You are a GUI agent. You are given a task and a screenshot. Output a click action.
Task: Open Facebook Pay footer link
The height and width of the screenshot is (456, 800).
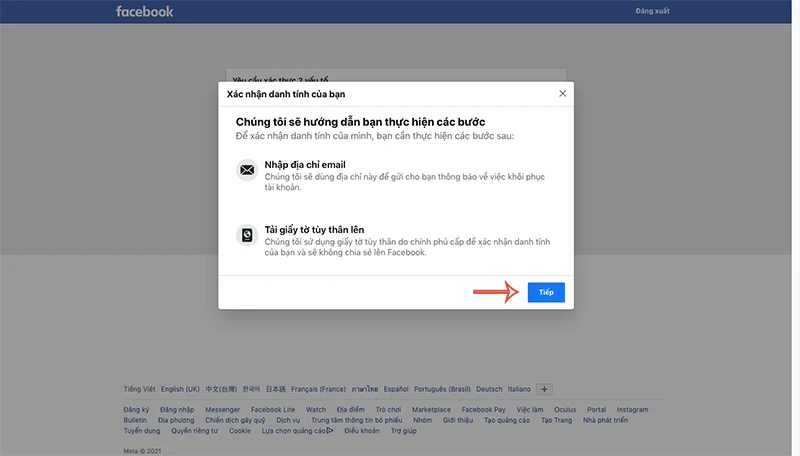(x=484, y=410)
